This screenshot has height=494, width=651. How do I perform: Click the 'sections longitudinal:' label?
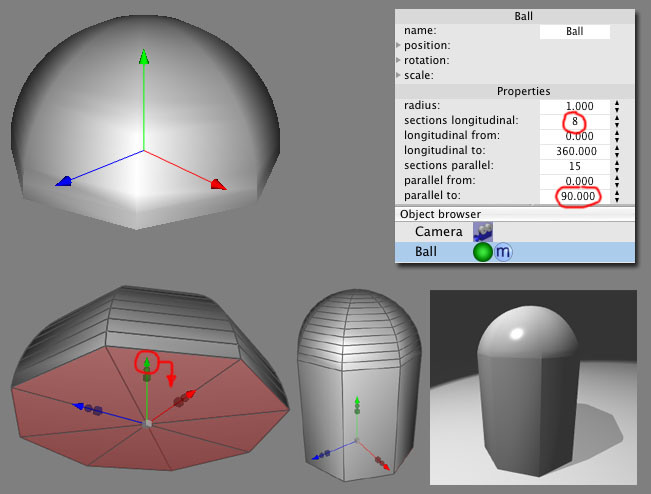coord(461,120)
